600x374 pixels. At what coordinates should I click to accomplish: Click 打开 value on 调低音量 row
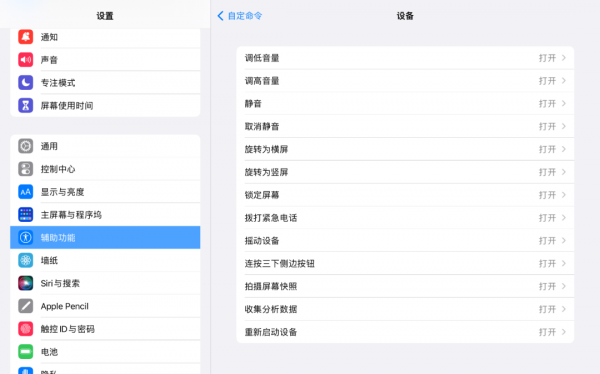[547, 58]
